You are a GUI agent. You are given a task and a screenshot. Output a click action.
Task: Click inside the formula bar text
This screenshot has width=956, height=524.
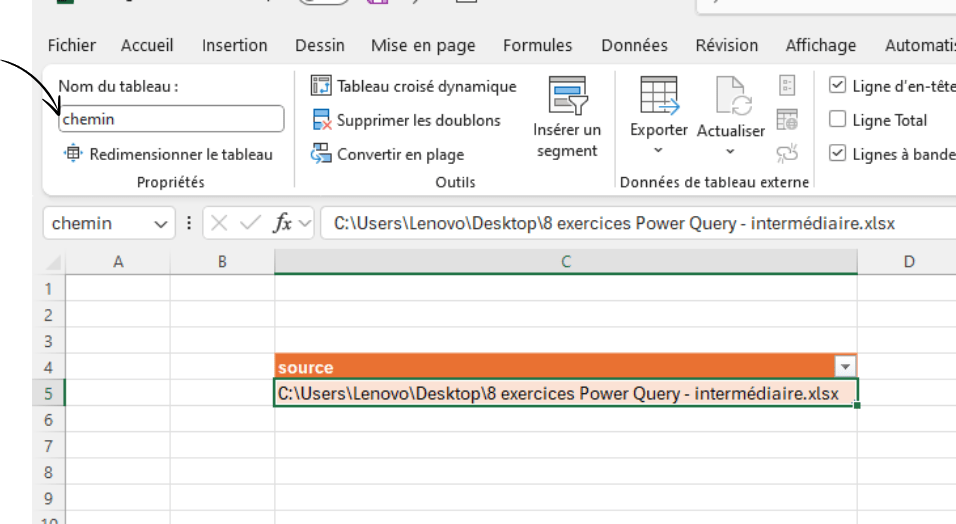tap(614, 223)
